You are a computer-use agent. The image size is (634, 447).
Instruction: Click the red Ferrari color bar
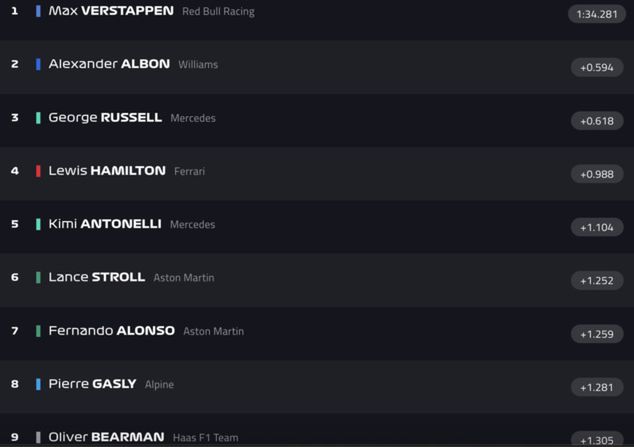click(39, 171)
